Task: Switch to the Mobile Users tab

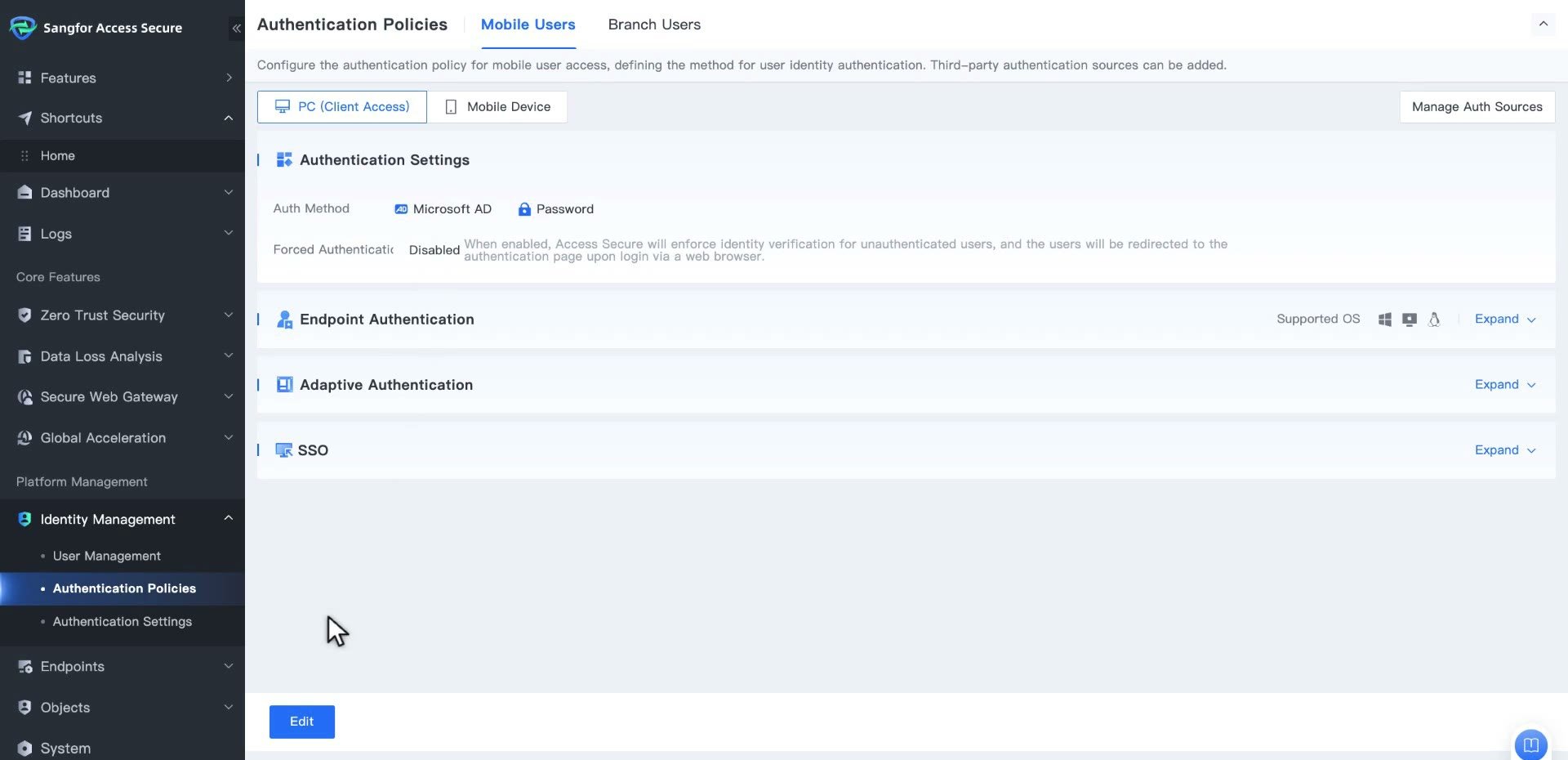Action: 528,25
